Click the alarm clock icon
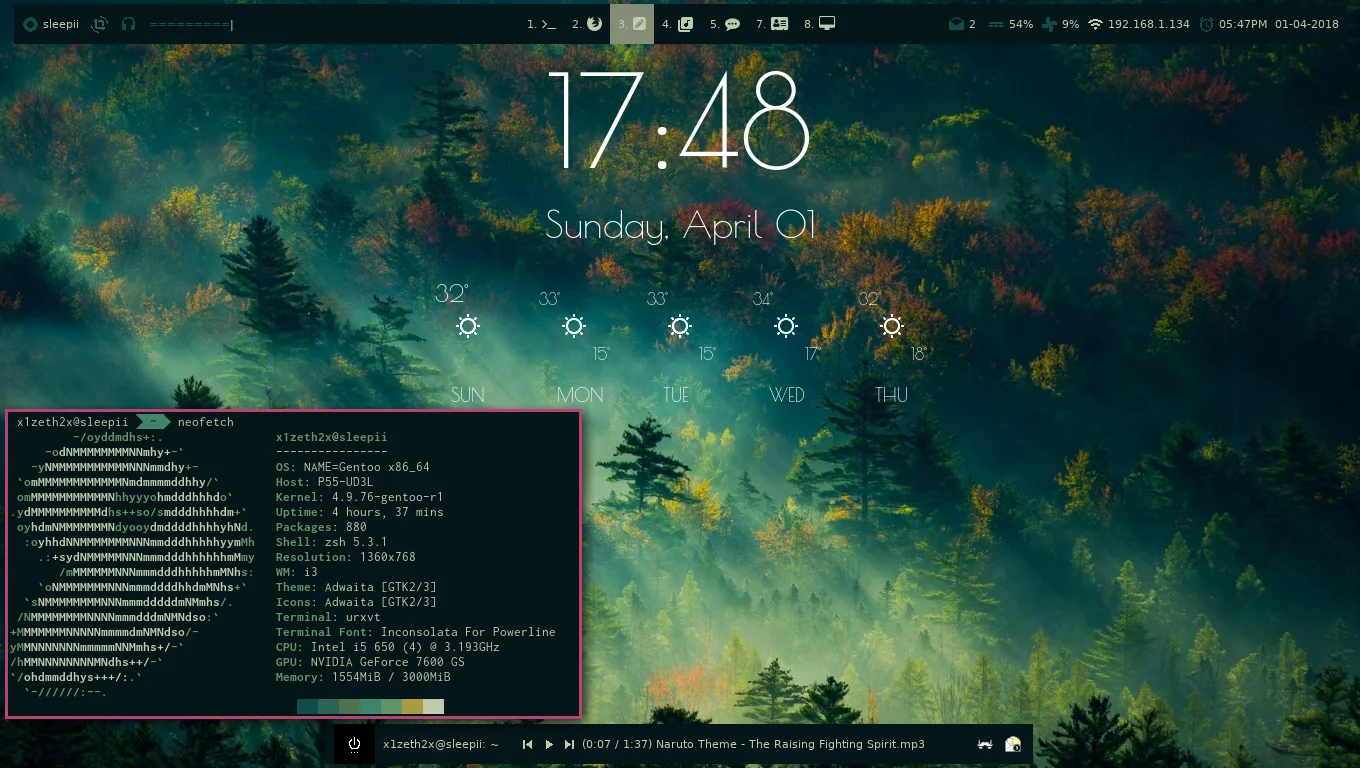Image resolution: width=1360 pixels, height=768 pixels. pyautogui.click(x=1207, y=24)
